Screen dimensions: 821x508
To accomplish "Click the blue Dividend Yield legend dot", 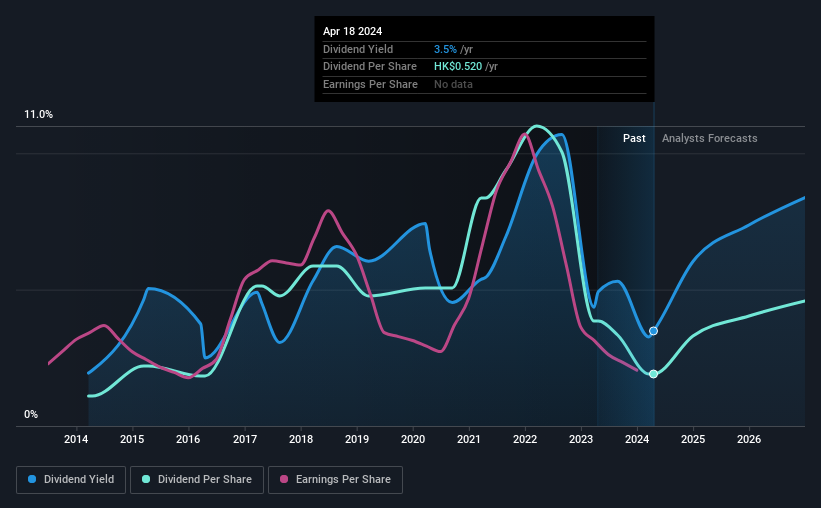I will (32, 479).
